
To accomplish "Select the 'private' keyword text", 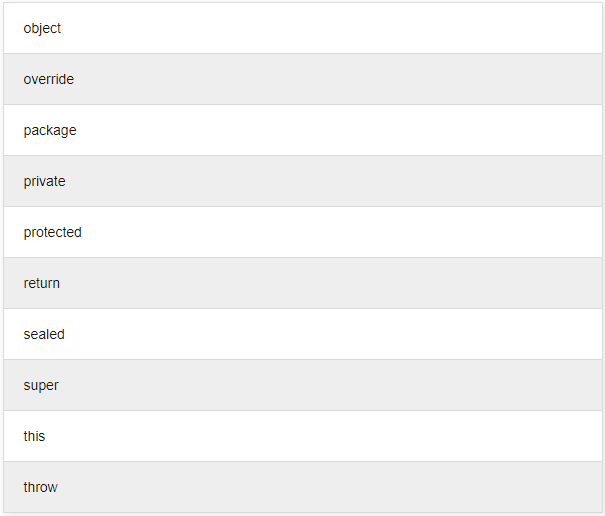I will pos(44,181).
